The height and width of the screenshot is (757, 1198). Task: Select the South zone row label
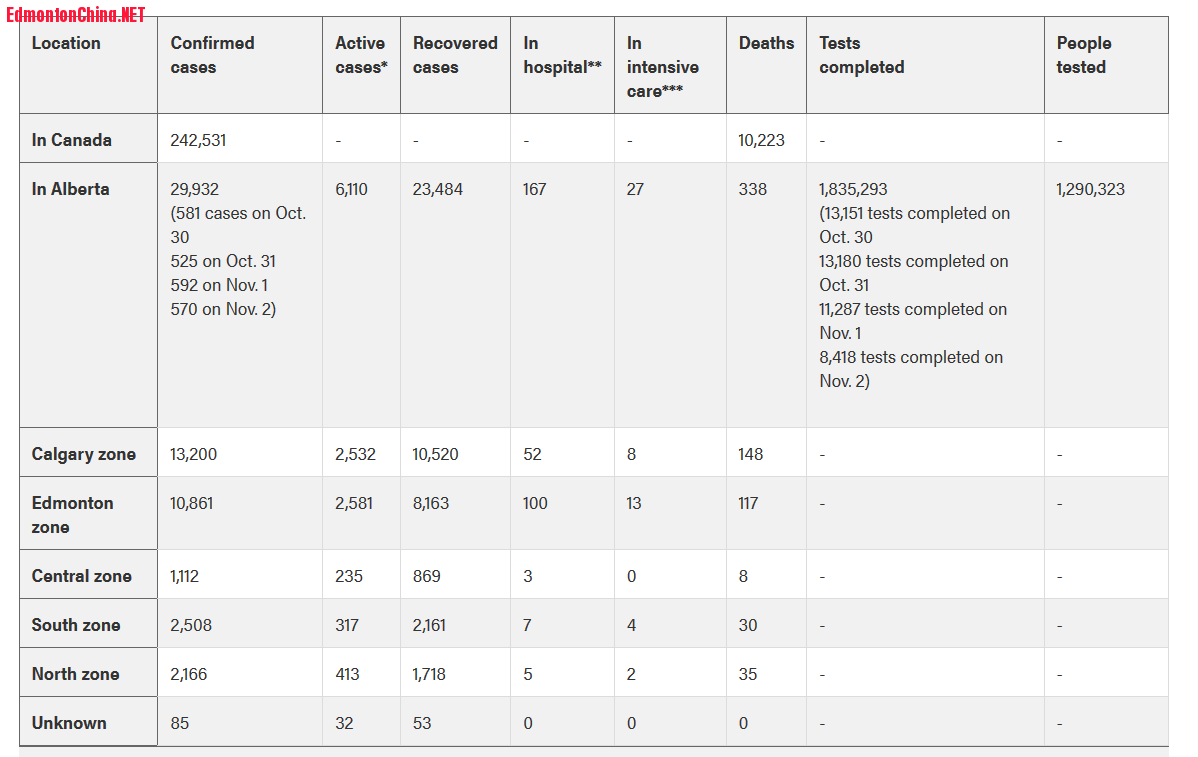tap(76, 626)
